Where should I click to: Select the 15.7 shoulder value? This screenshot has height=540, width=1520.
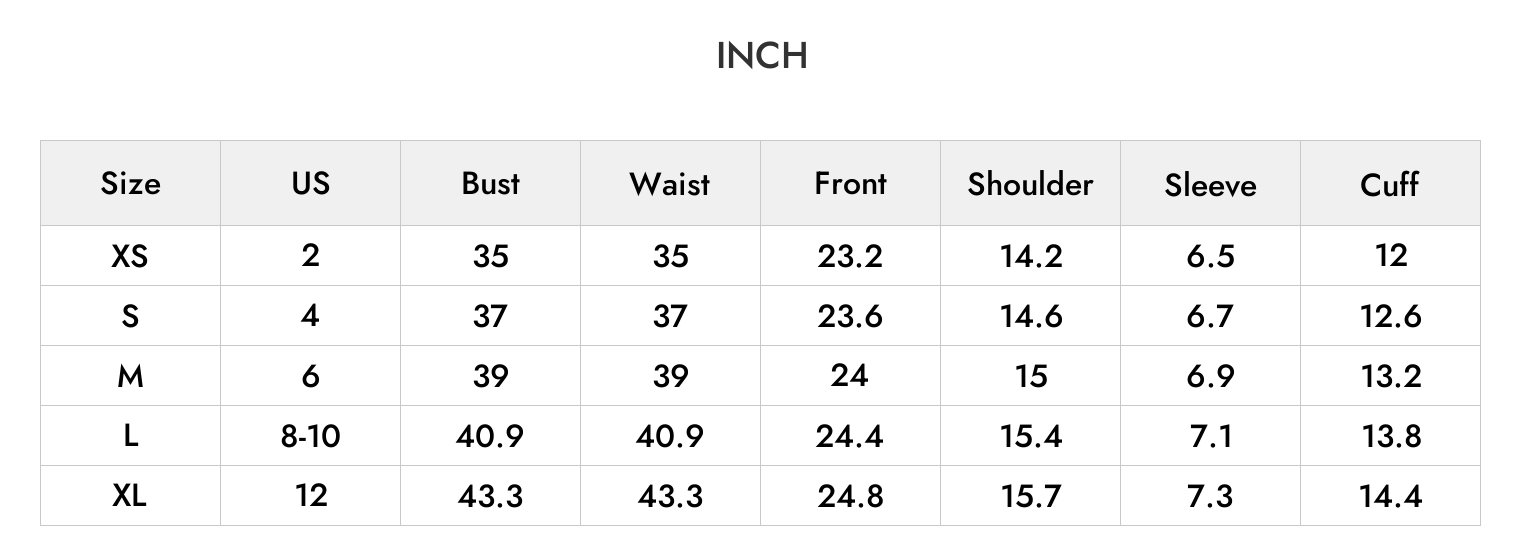(1030, 496)
